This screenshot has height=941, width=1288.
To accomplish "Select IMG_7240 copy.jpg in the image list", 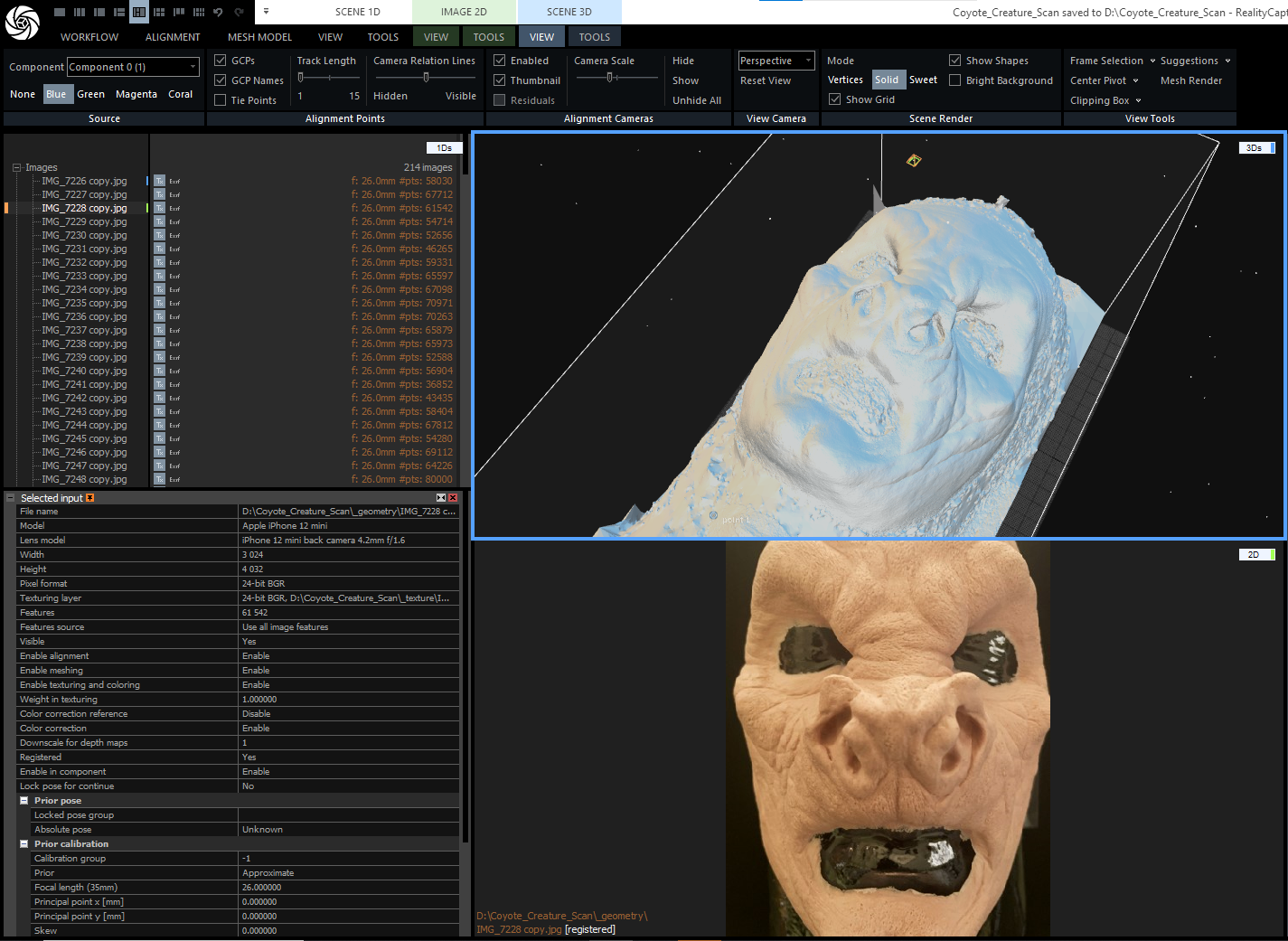I will click(x=84, y=371).
